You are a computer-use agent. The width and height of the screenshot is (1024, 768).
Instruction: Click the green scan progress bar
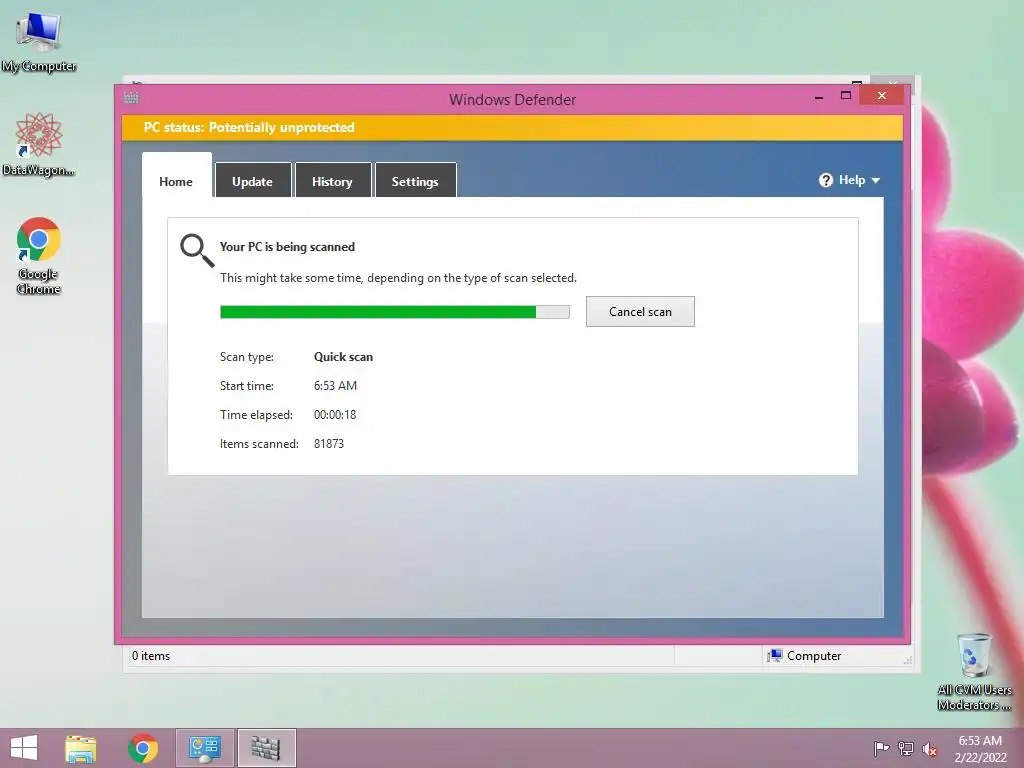394,312
